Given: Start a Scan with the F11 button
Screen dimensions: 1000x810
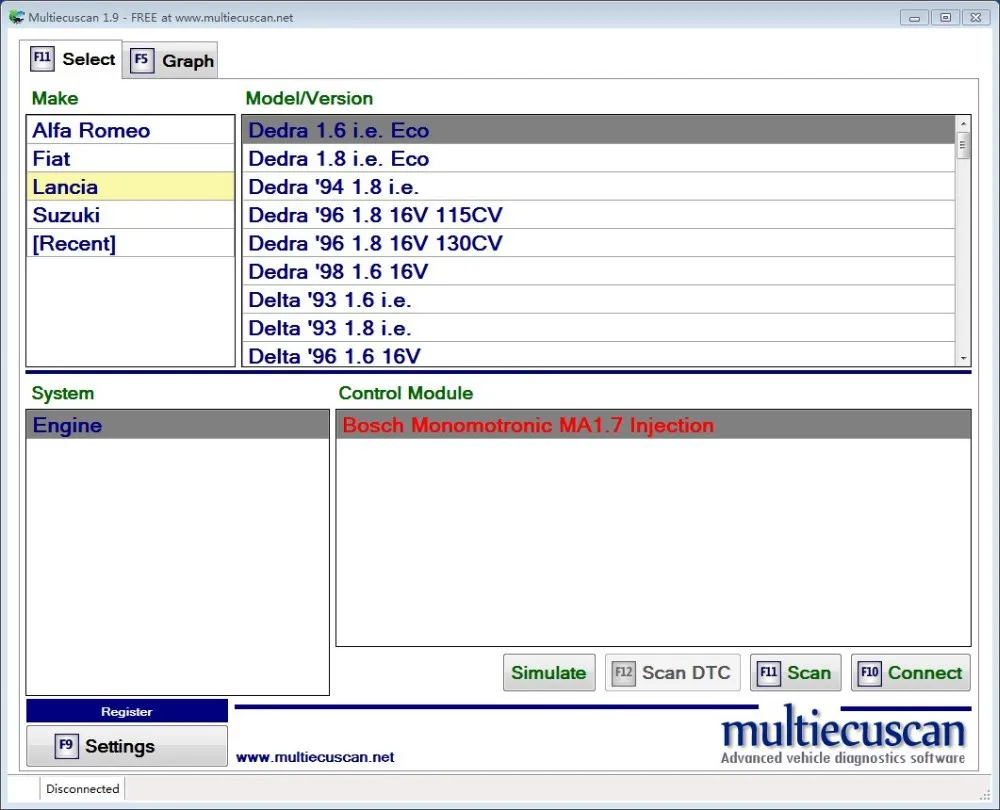Looking at the screenshot, I should coord(795,672).
